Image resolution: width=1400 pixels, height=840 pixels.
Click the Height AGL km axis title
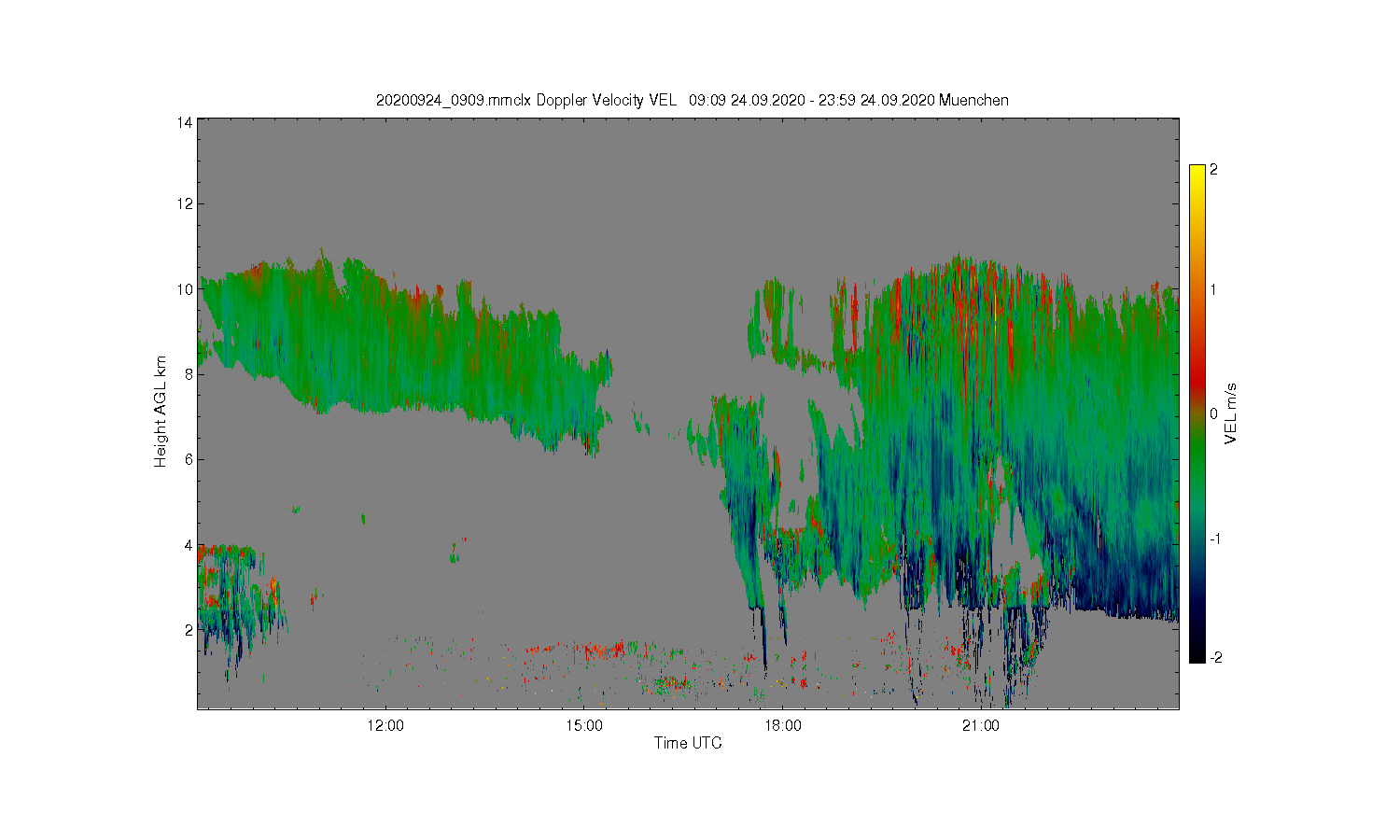(161, 412)
